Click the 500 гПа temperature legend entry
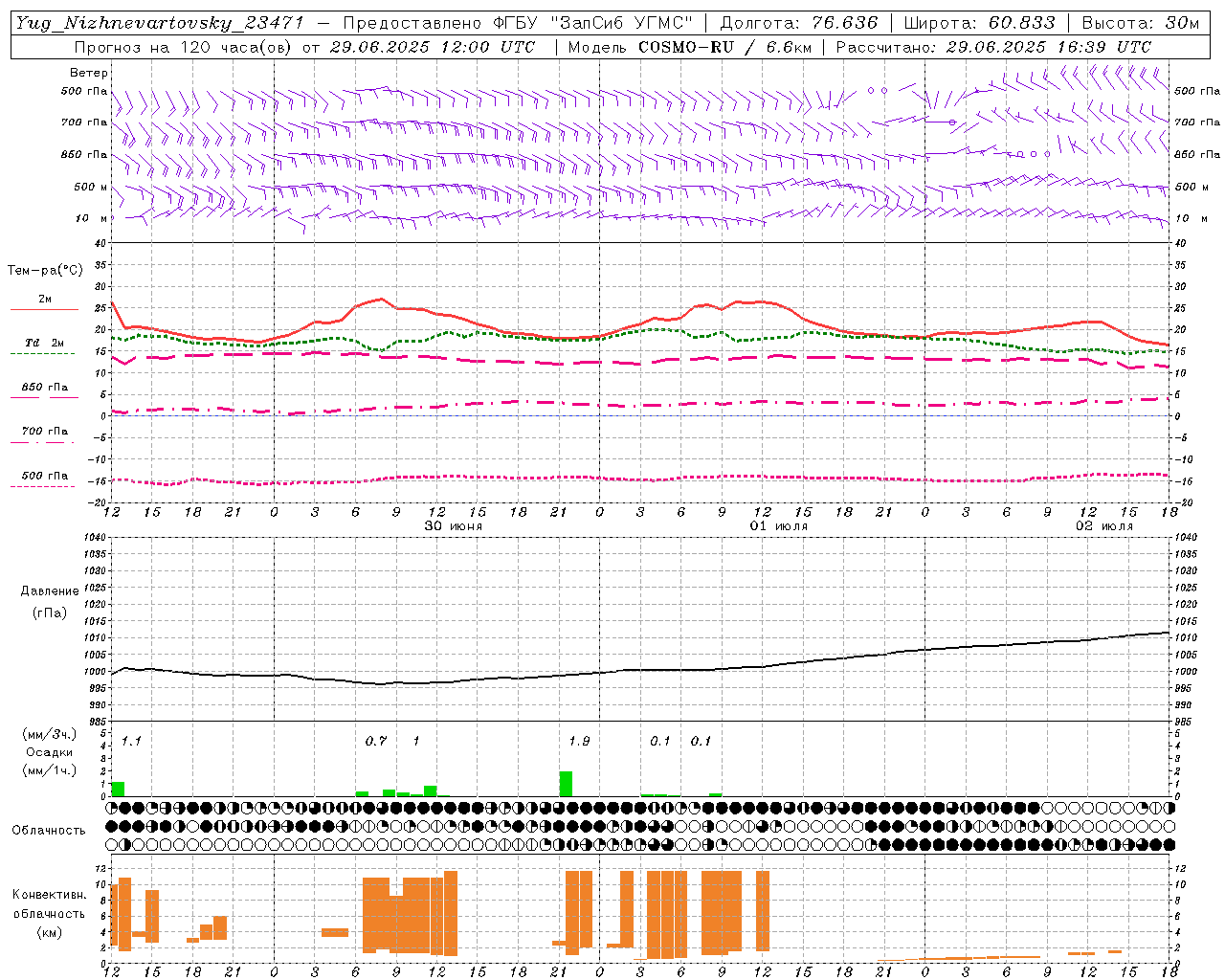The image size is (1225, 980). tap(44, 476)
